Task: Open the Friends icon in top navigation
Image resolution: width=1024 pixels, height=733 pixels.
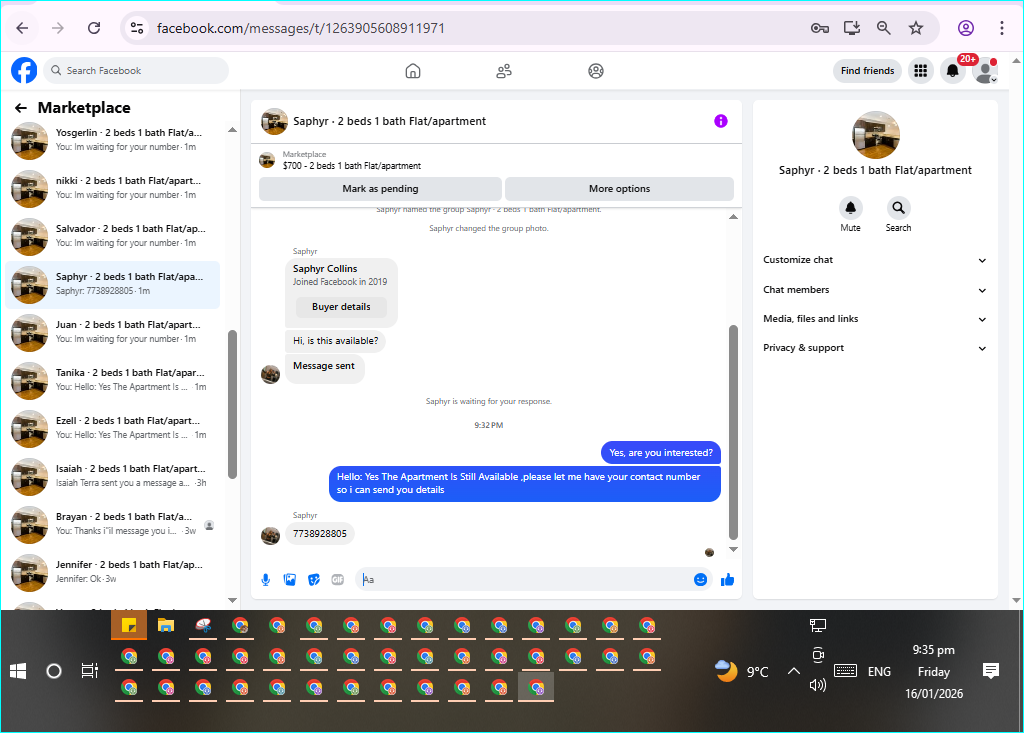Action: [504, 71]
